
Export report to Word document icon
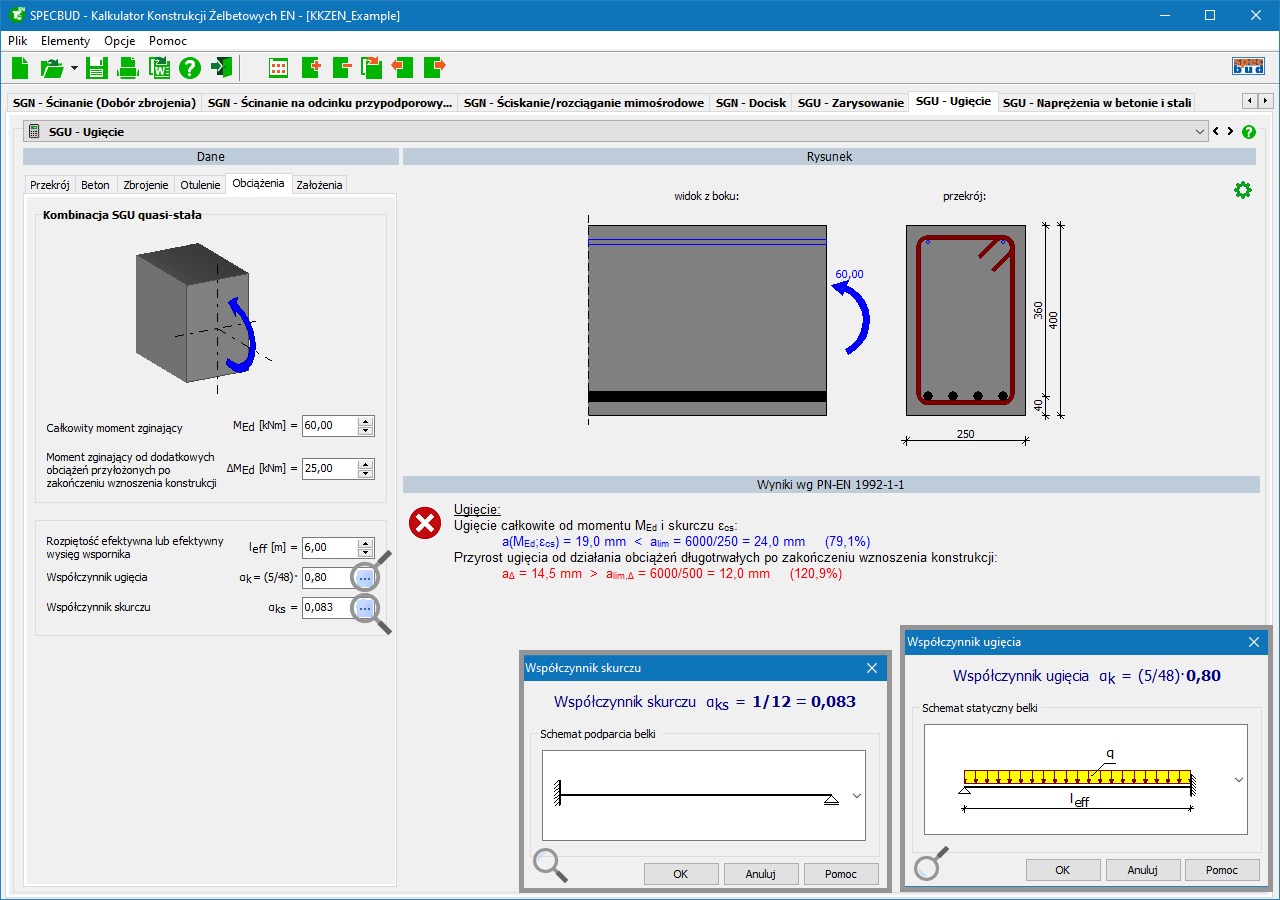pos(159,68)
